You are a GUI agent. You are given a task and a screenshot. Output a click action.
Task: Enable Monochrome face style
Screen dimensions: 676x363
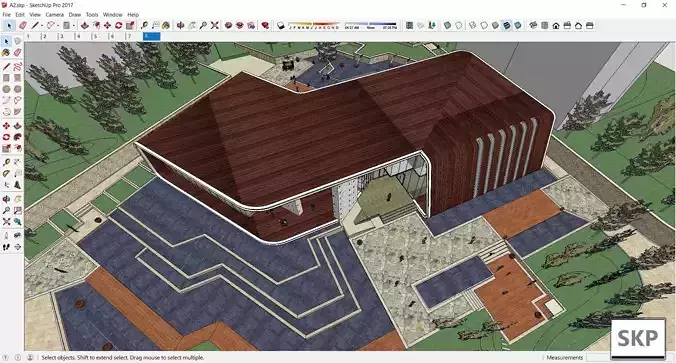pyautogui.click(x=518, y=25)
